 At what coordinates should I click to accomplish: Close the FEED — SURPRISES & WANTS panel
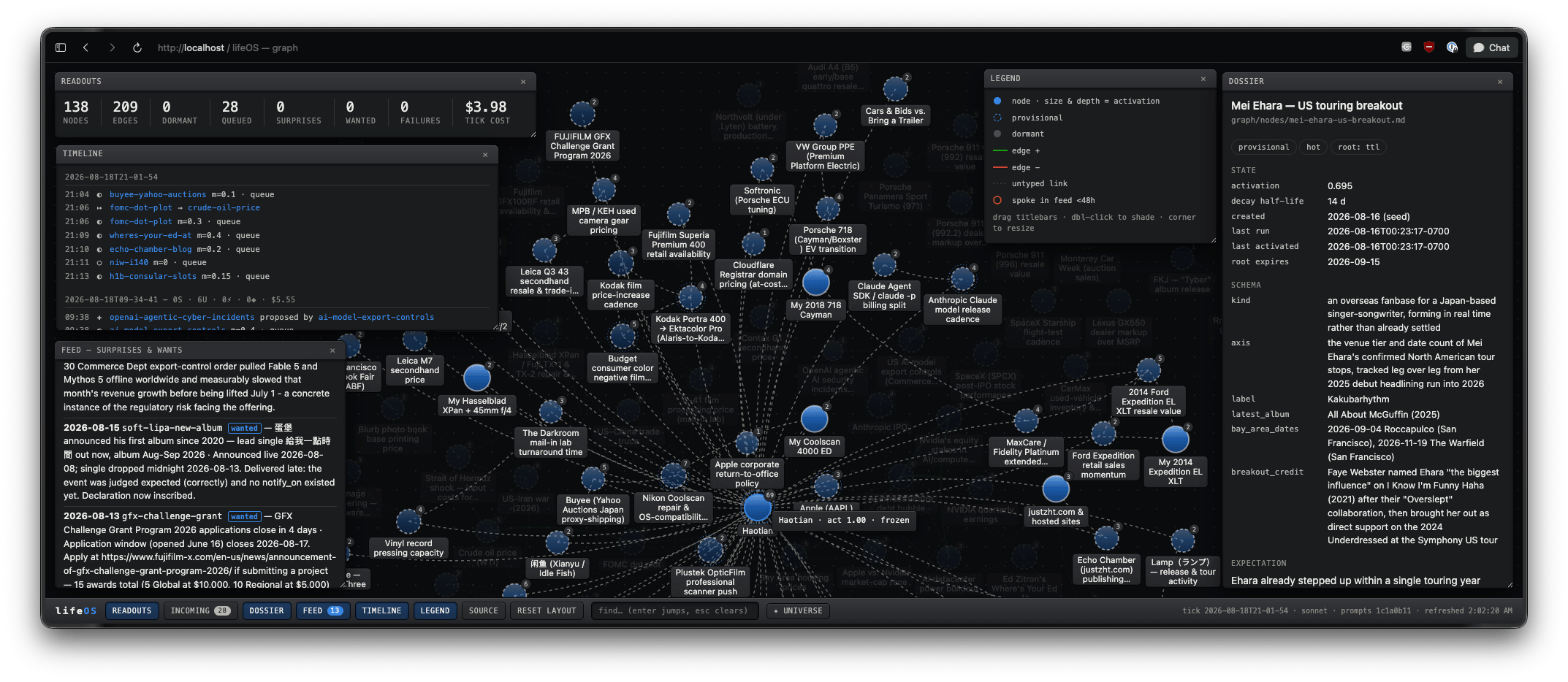(332, 350)
